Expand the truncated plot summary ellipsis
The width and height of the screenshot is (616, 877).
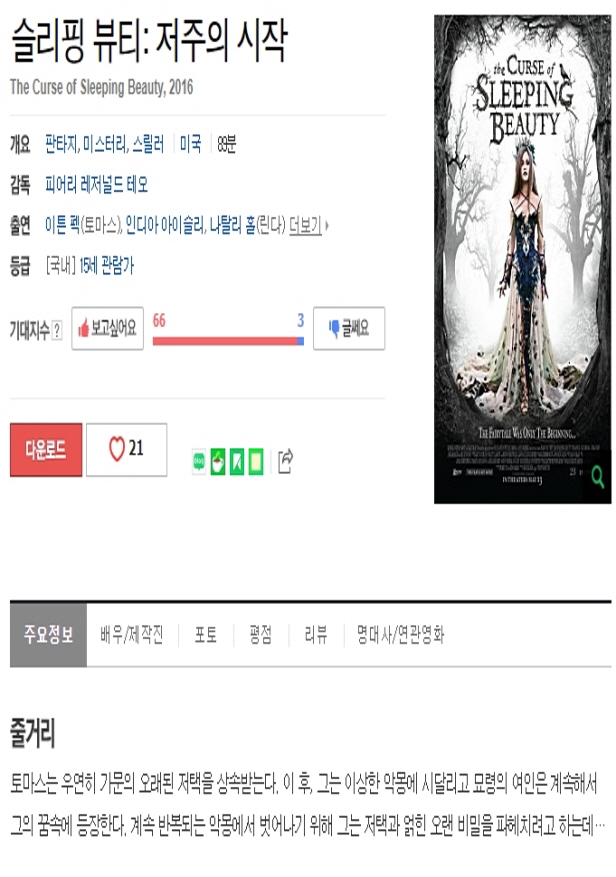pos(599,826)
